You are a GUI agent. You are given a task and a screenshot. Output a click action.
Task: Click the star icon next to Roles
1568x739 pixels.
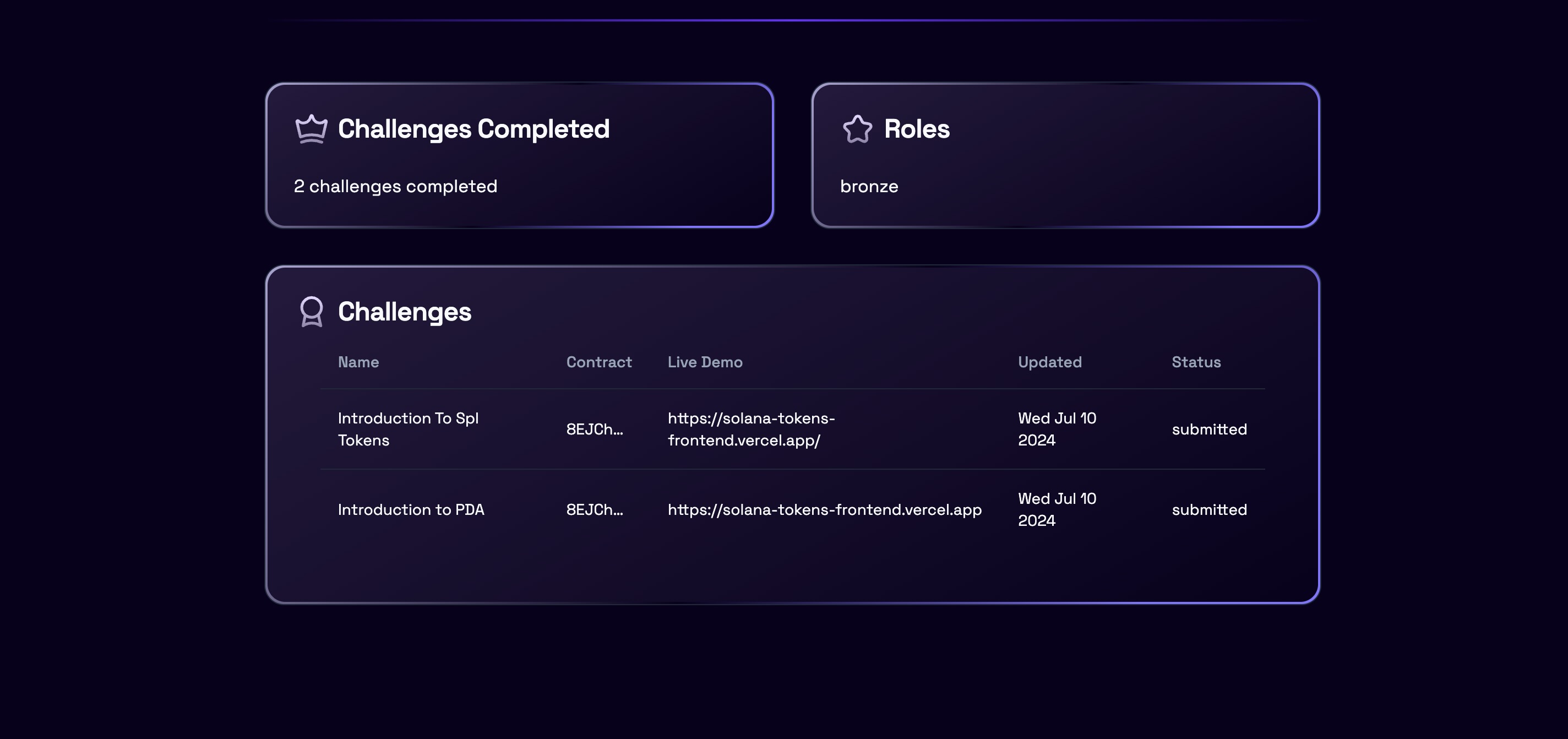[x=857, y=129]
